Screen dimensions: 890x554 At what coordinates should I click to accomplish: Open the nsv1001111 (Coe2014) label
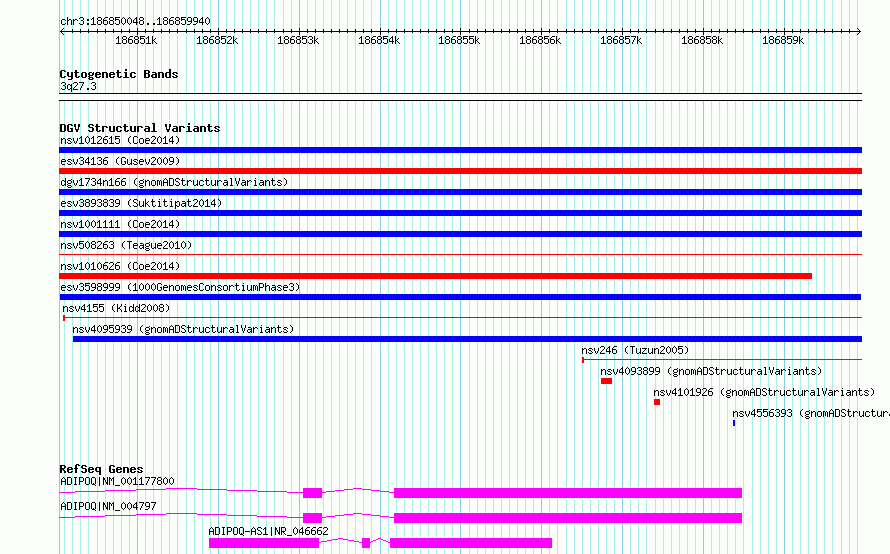[120, 224]
